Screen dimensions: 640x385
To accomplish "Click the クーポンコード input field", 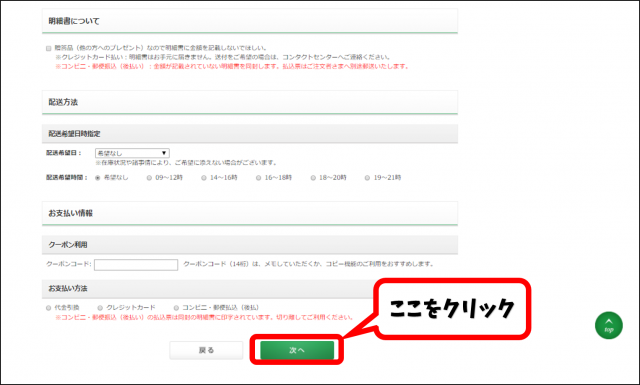I will tap(136, 265).
